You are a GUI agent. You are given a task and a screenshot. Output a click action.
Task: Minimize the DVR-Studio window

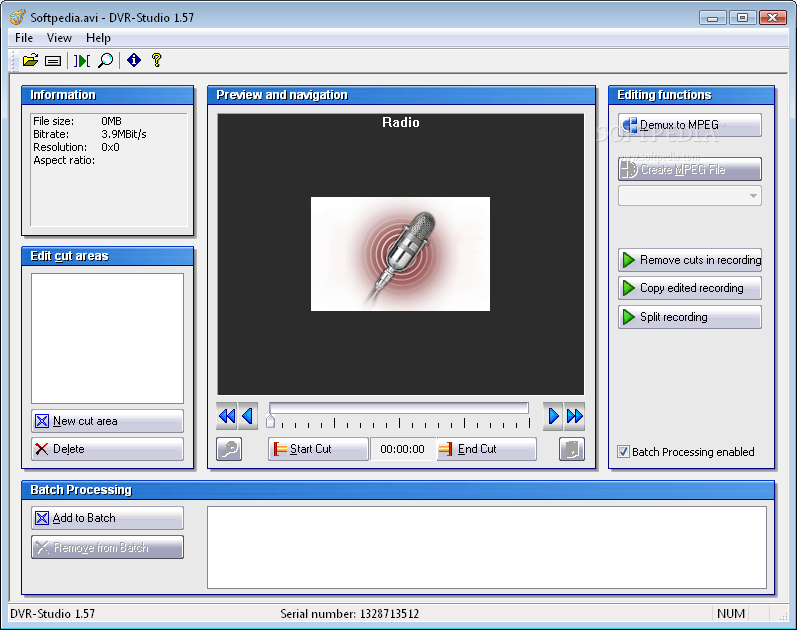[x=712, y=18]
